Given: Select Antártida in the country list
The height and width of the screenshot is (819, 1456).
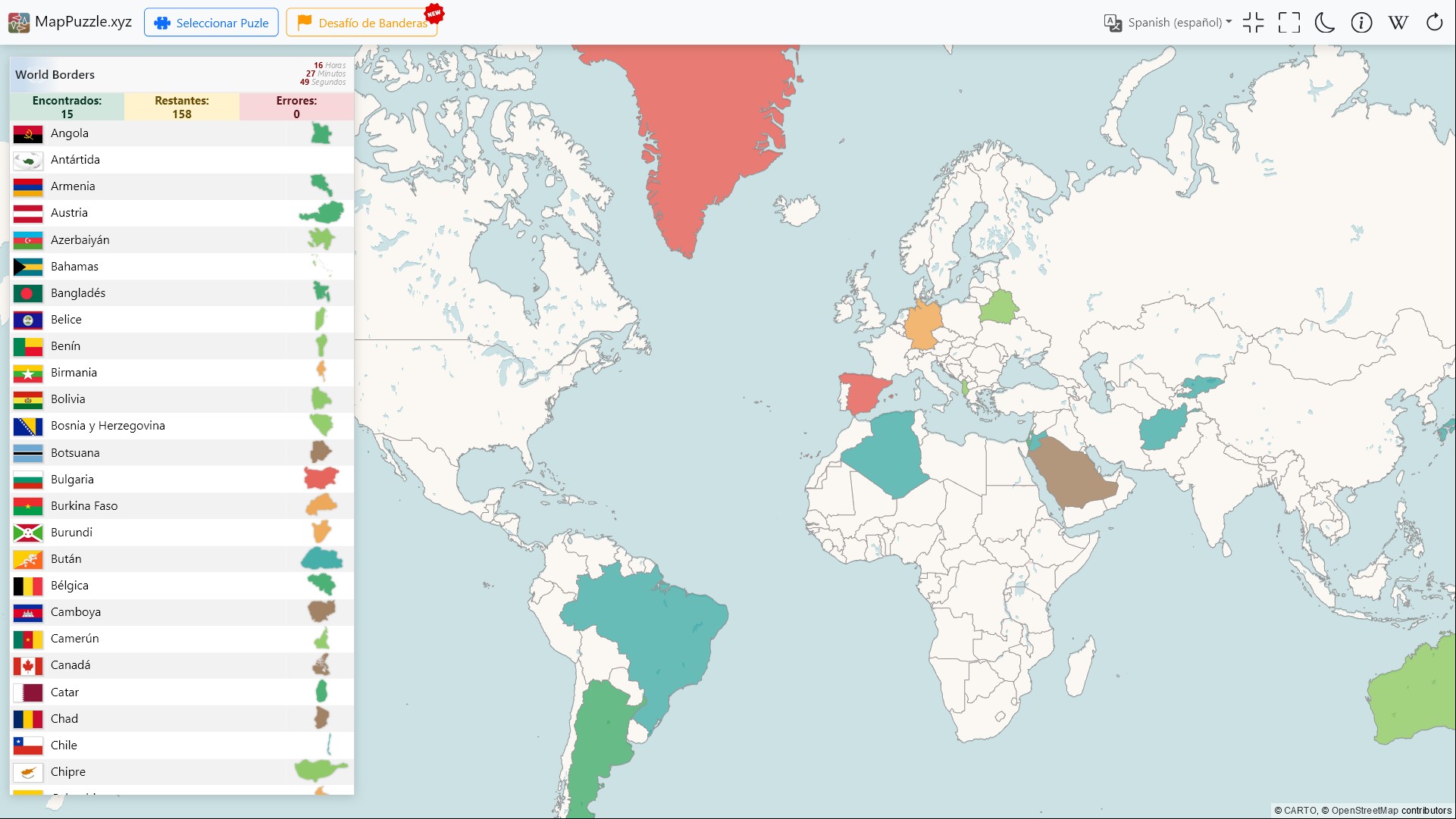Looking at the screenshot, I should [75, 160].
